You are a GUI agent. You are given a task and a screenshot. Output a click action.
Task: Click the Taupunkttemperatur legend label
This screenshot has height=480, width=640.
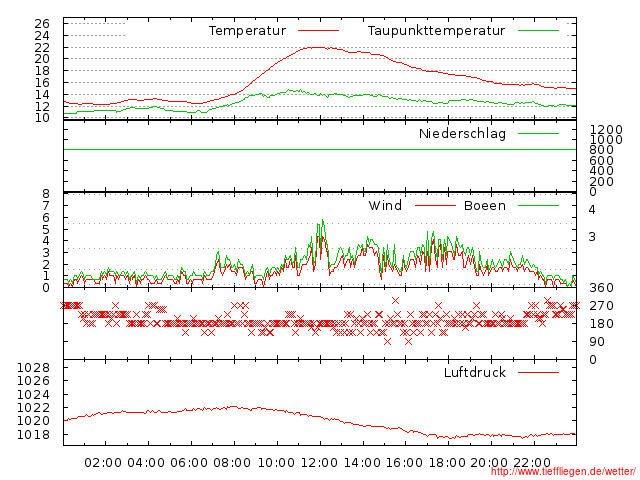click(436, 31)
